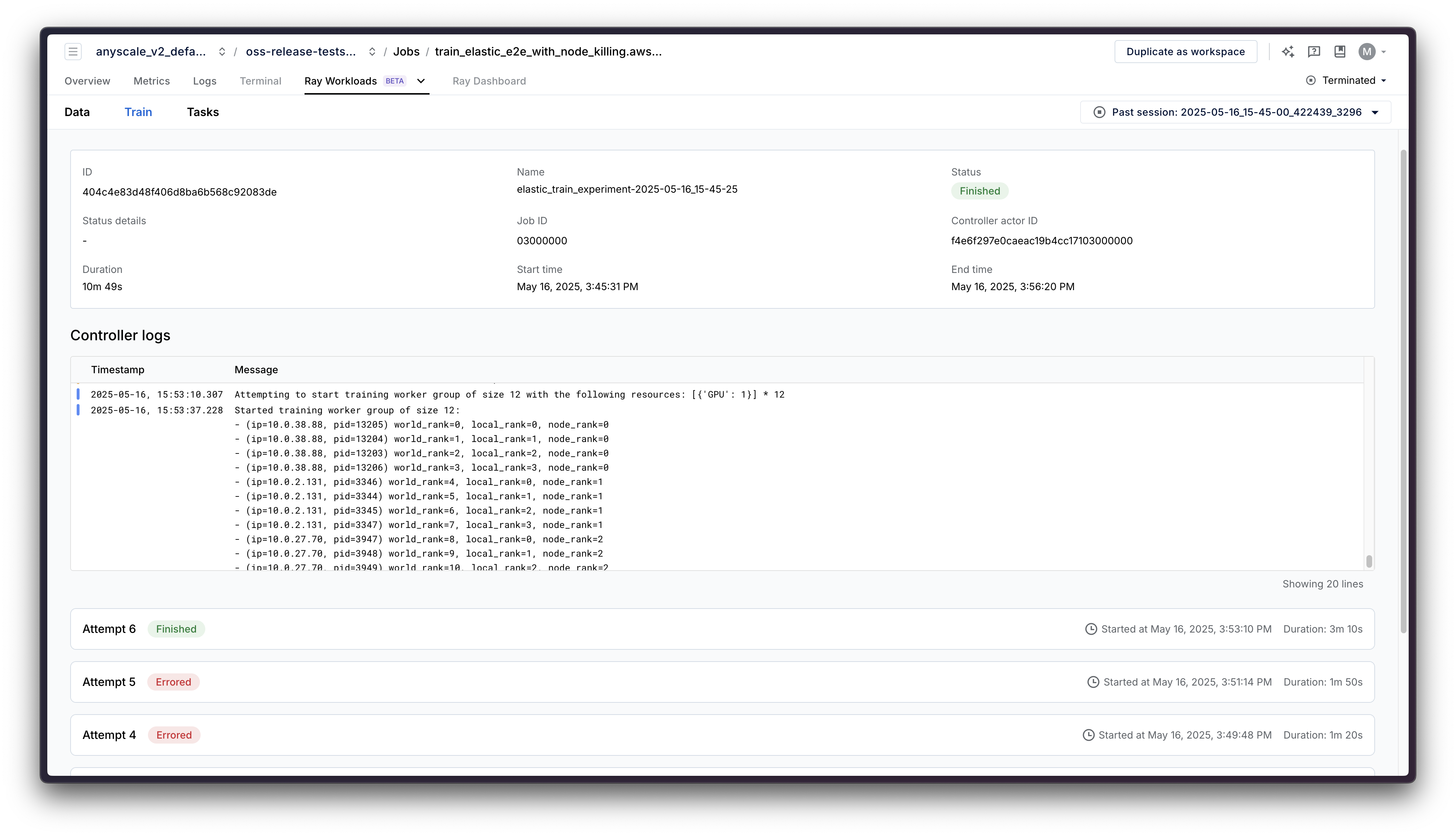Click the controller logs scrollbar thumb
This screenshot has height=836, width=1456.
click(x=1369, y=561)
